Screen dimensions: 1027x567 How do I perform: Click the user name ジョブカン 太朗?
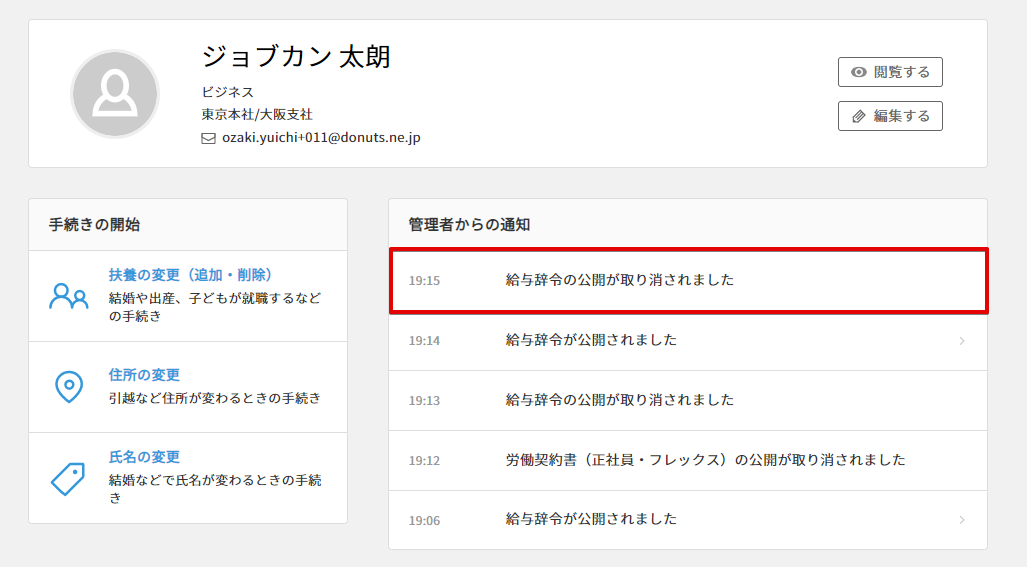296,56
